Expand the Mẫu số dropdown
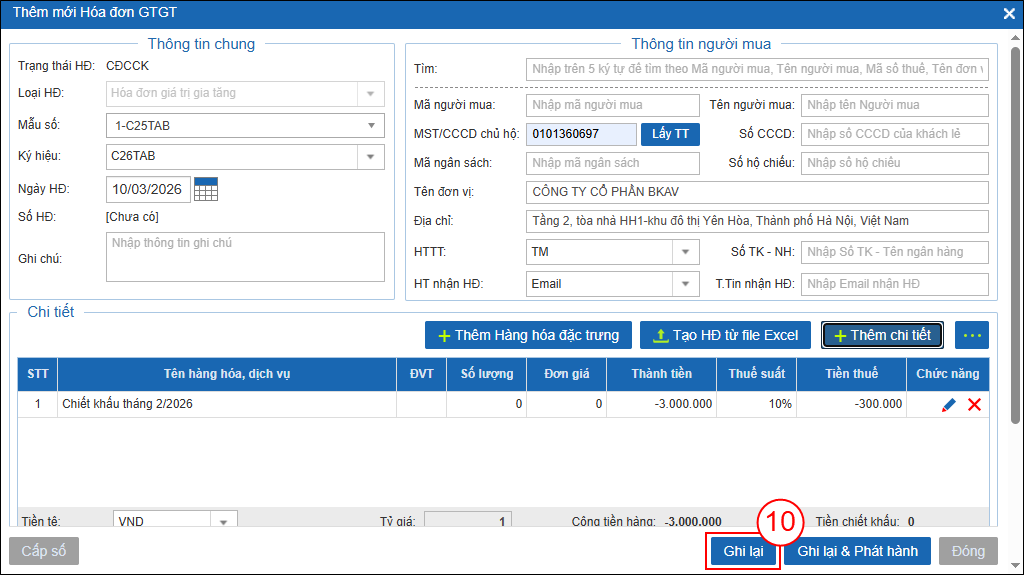Image resolution: width=1024 pixels, height=575 pixels. point(371,125)
